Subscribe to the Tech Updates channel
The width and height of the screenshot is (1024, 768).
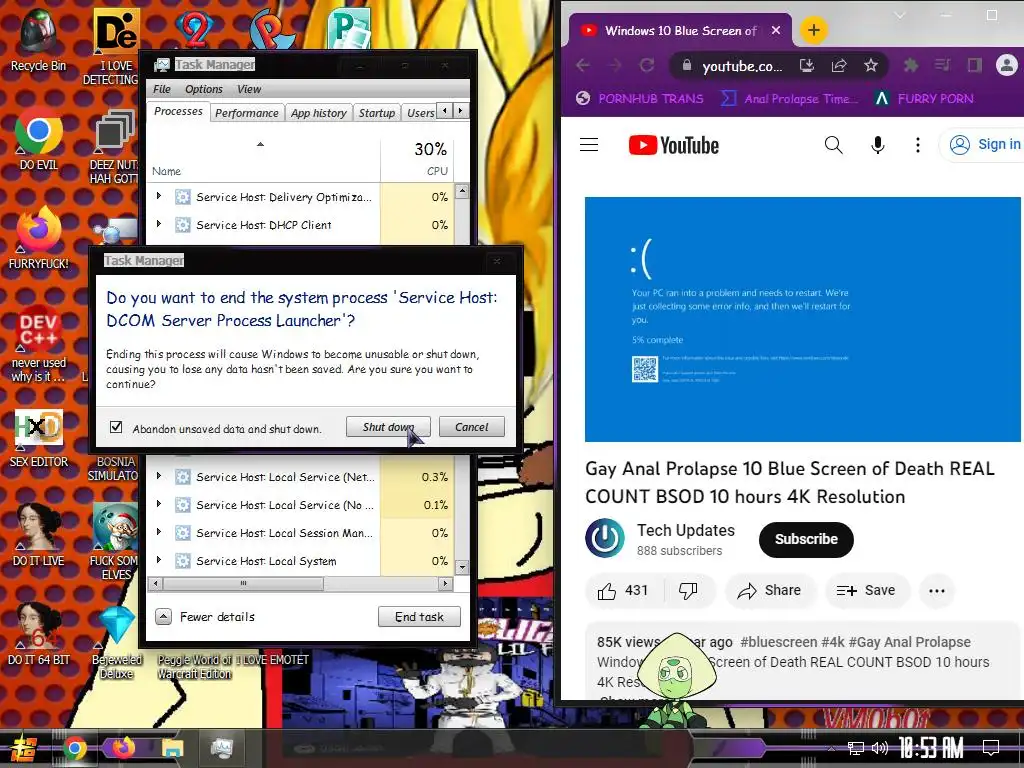(806, 539)
